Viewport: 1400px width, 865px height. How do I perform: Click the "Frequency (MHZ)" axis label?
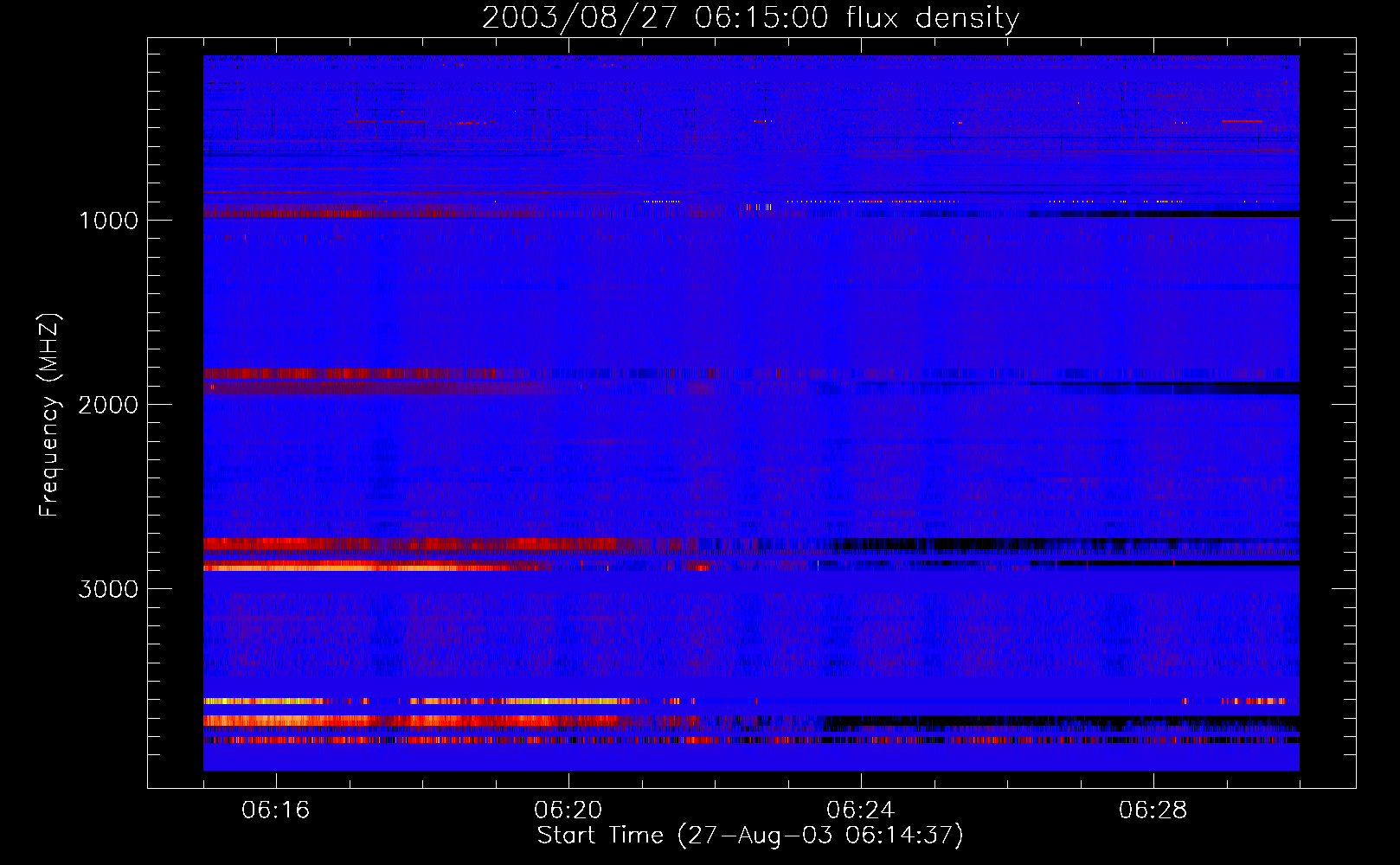tap(48, 415)
